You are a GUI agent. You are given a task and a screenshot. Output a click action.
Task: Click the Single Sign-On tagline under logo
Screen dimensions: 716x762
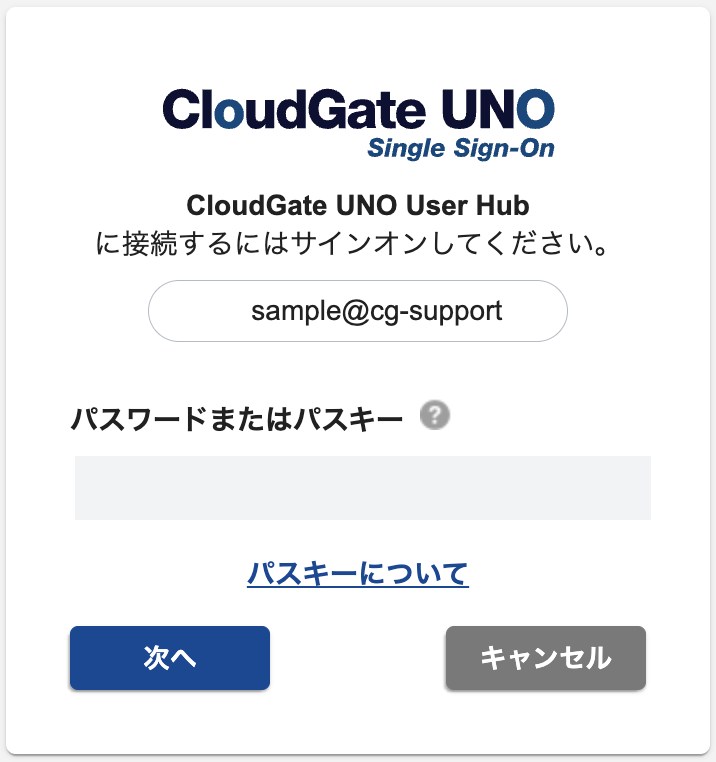[x=460, y=149]
